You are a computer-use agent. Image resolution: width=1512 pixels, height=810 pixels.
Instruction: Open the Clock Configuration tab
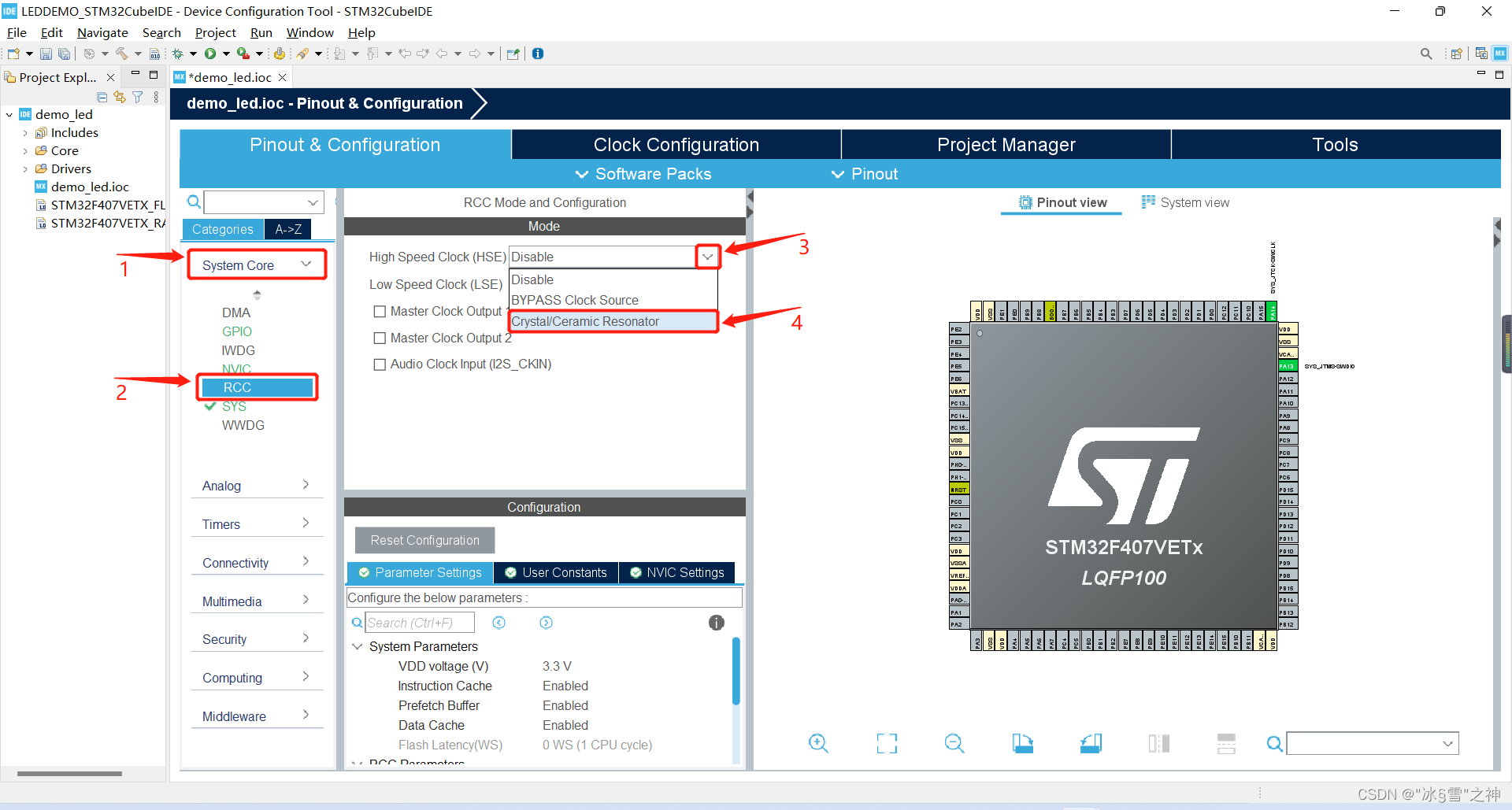[x=676, y=145]
